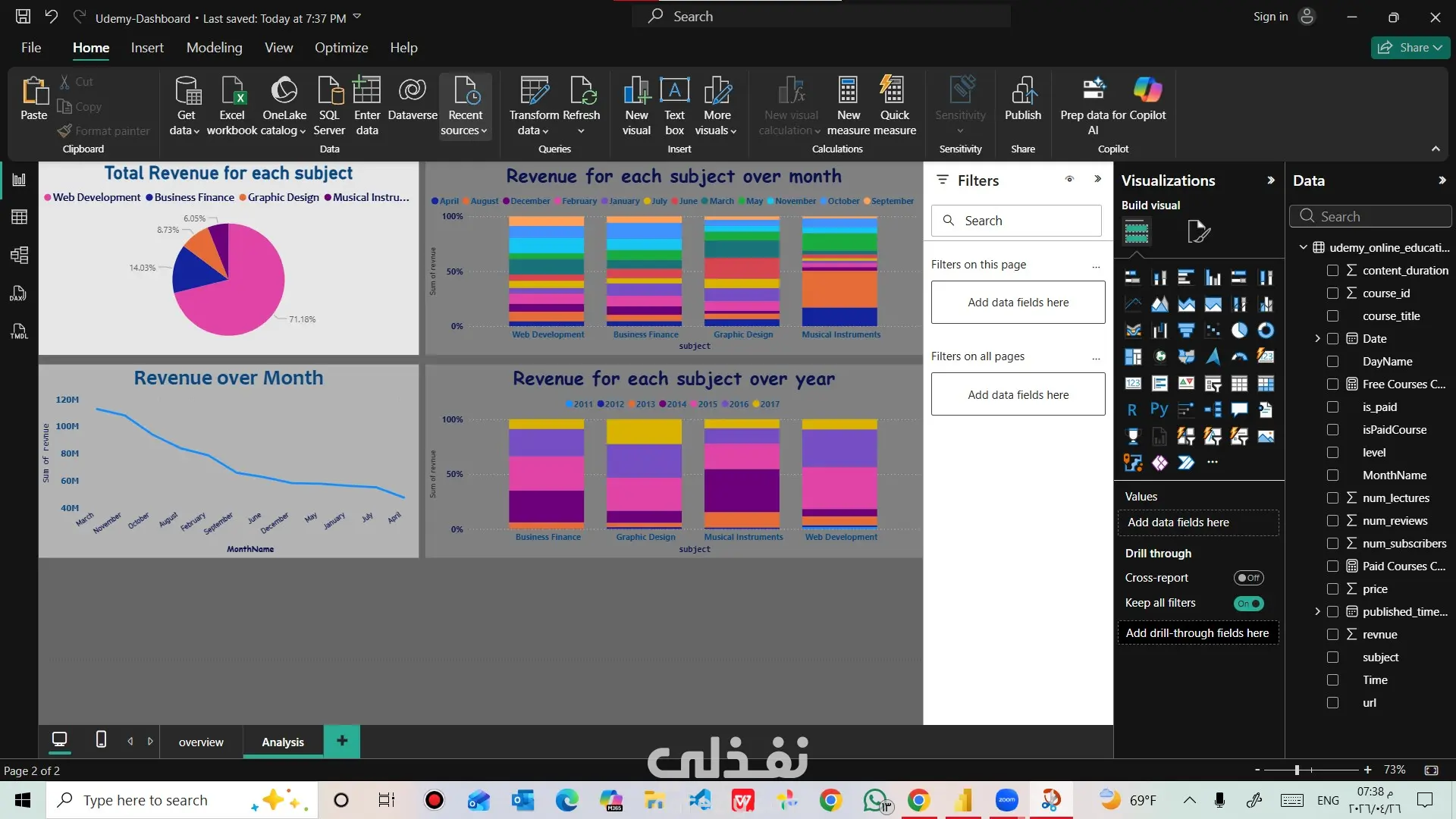Viewport: 1456px width, 819px height.
Task: Add a Text box to the report
Action: tap(674, 105)
